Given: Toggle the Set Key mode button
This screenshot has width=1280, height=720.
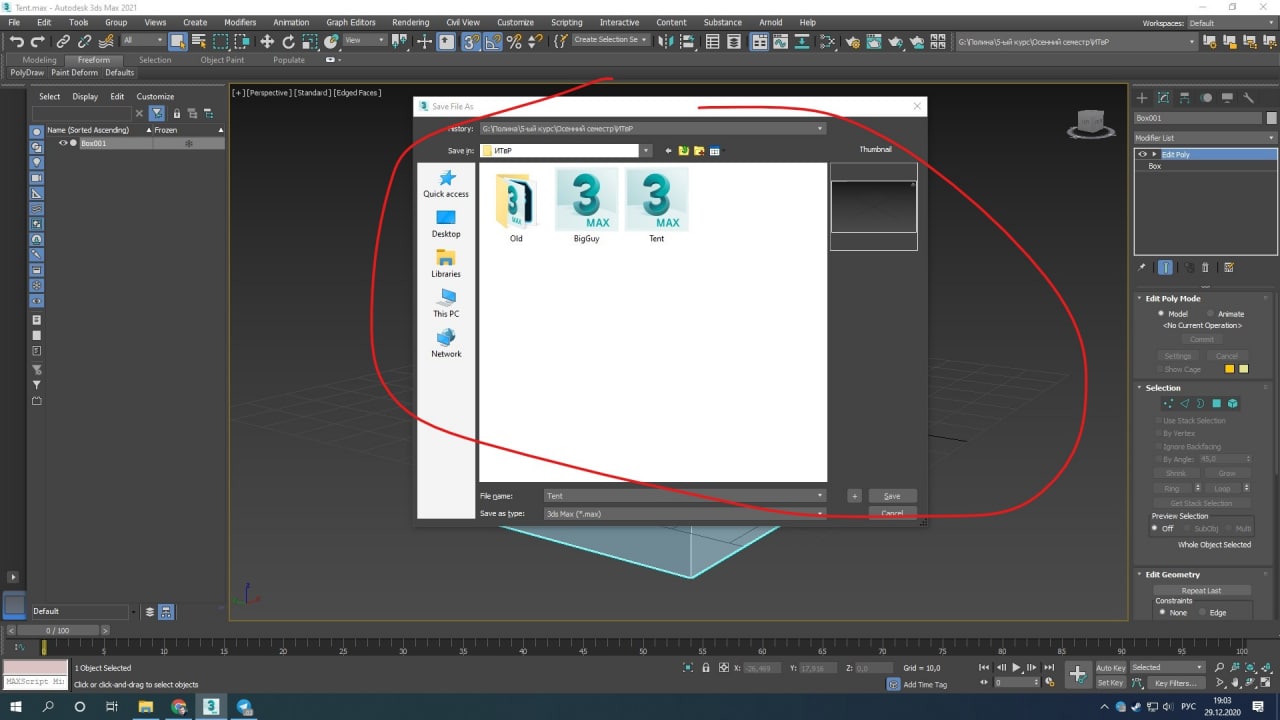Looking at the screenshot, I should tap(1110, 683).
